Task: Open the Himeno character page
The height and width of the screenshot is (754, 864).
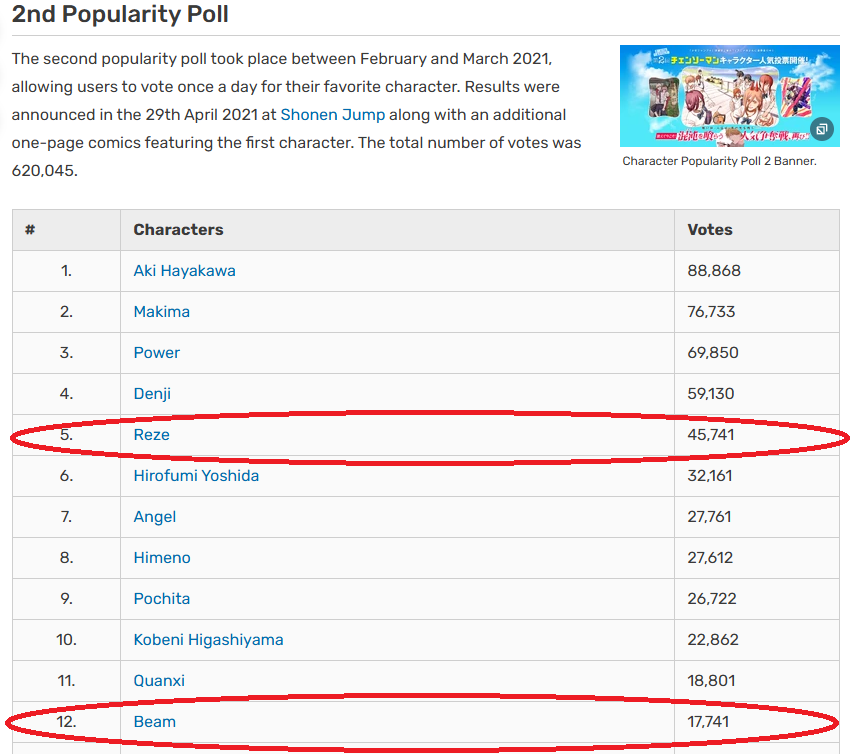Action: [162, 558]
